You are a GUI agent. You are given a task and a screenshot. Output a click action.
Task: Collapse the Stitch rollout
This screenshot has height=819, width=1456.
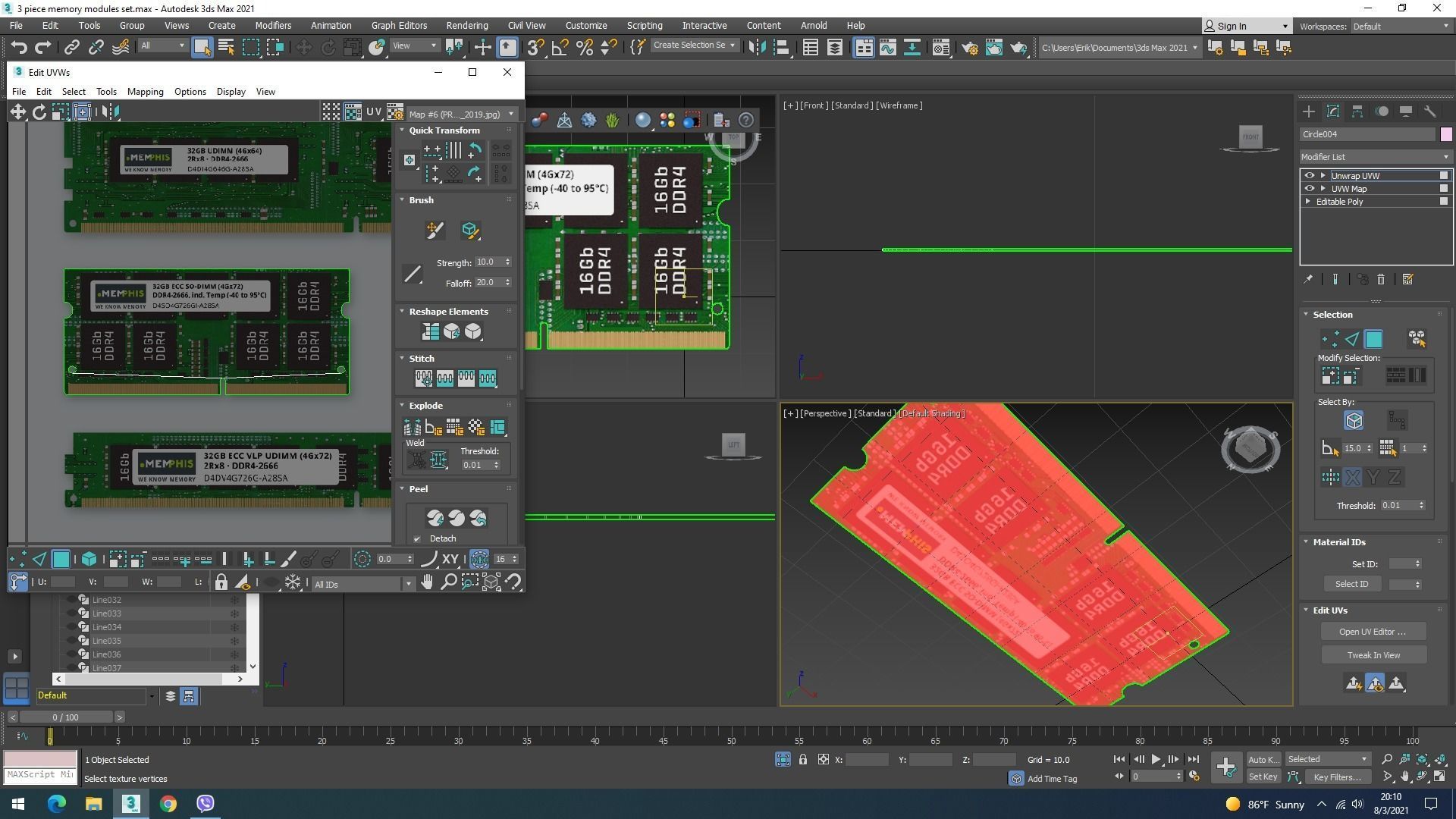[402, 358]
